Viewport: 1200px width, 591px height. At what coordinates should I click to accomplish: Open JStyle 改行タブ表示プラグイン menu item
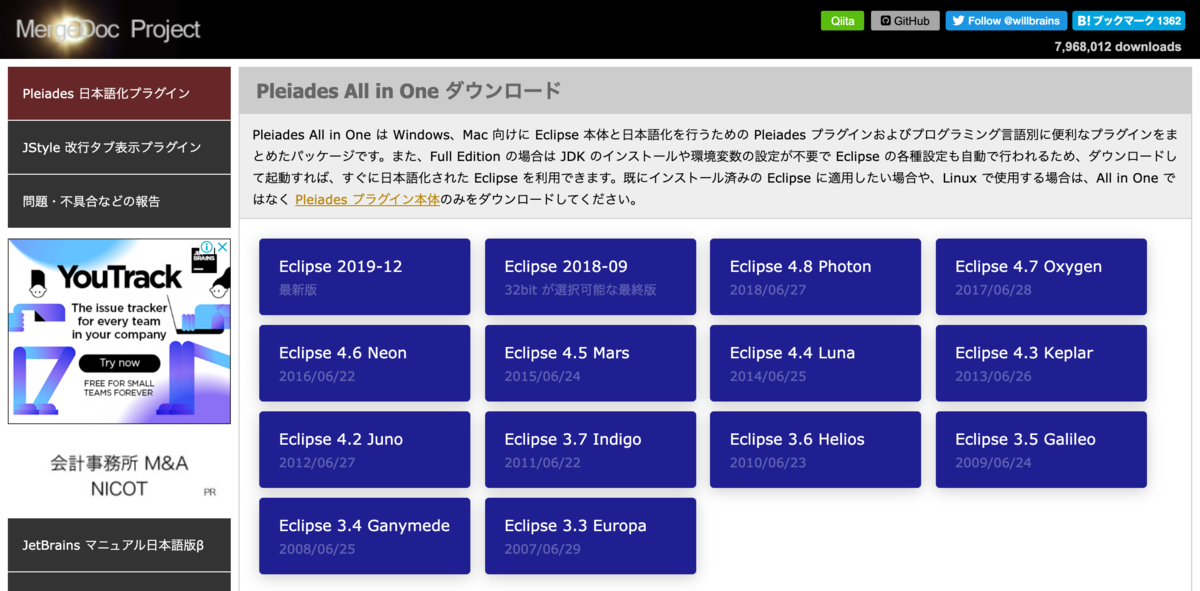pos(119,147)
